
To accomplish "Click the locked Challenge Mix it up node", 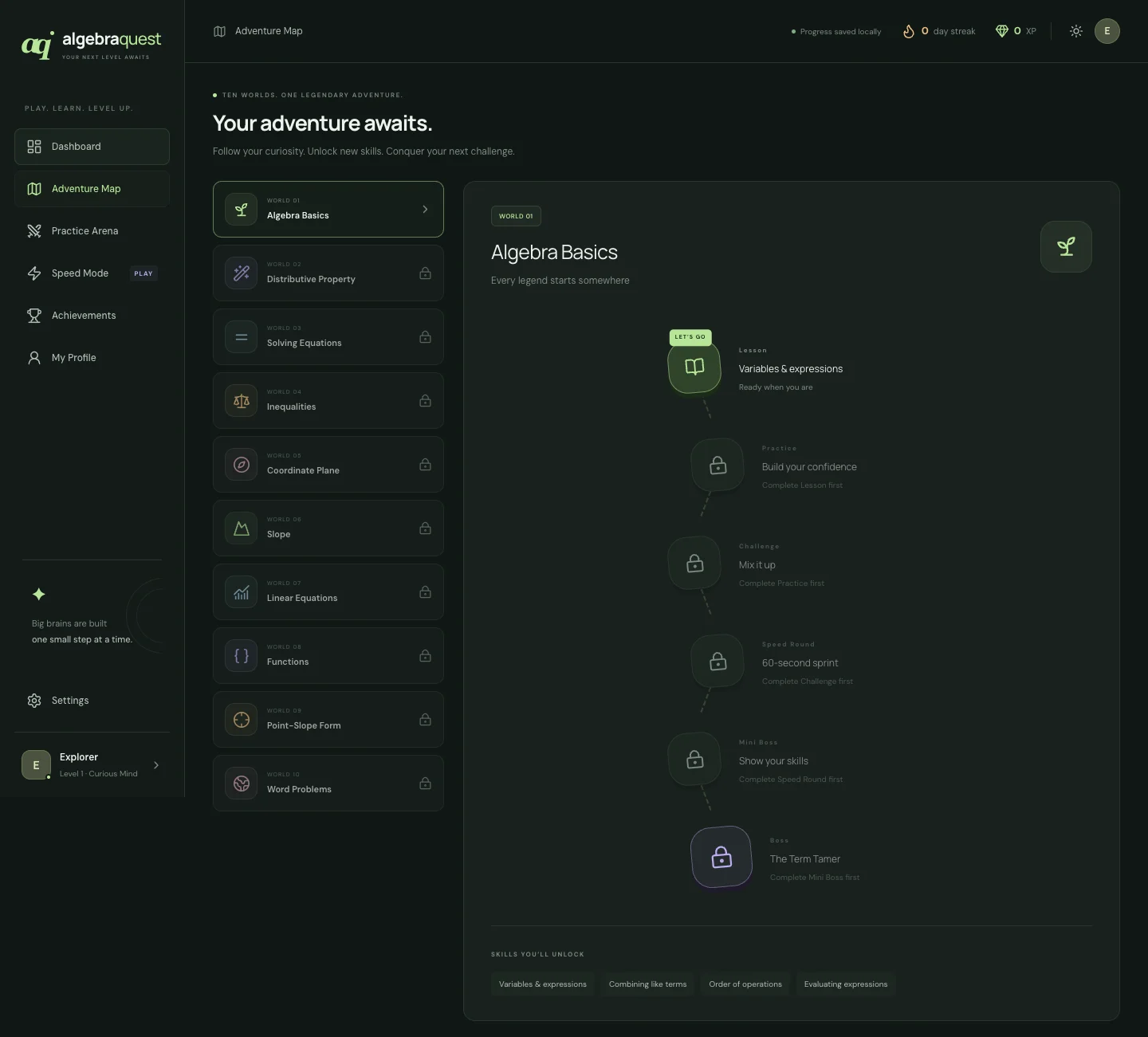I will point(694,564).
